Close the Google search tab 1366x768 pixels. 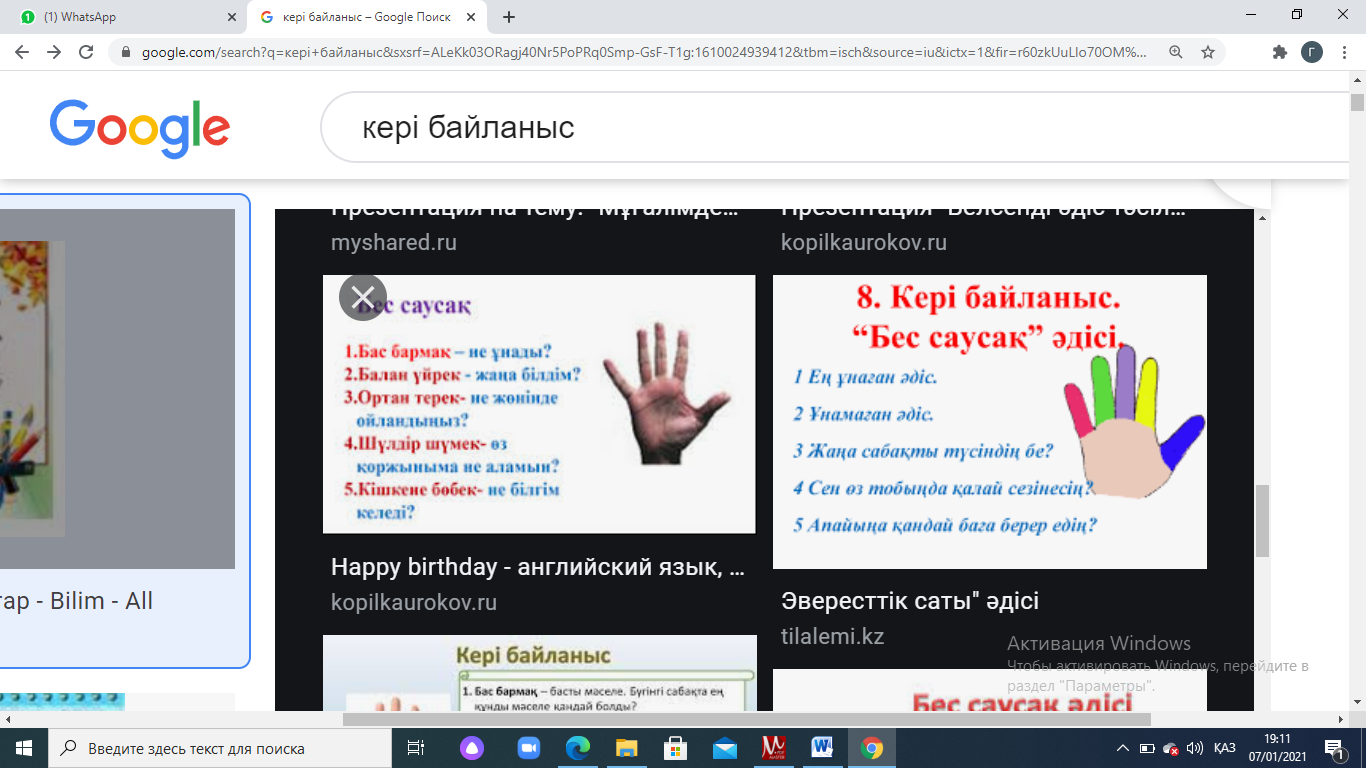[x=471, y=17]
